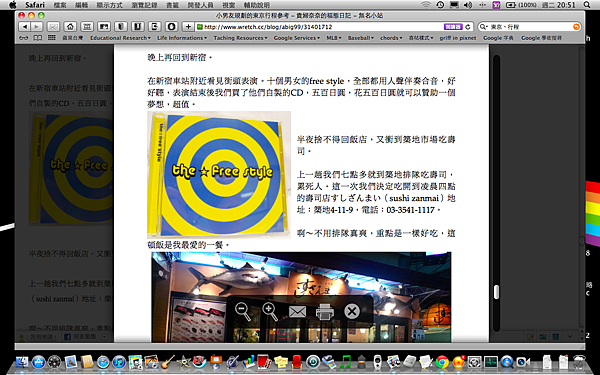Open Safari compass icon in the Dock
Screen dimensions: 600x375
tap(103, 362)
